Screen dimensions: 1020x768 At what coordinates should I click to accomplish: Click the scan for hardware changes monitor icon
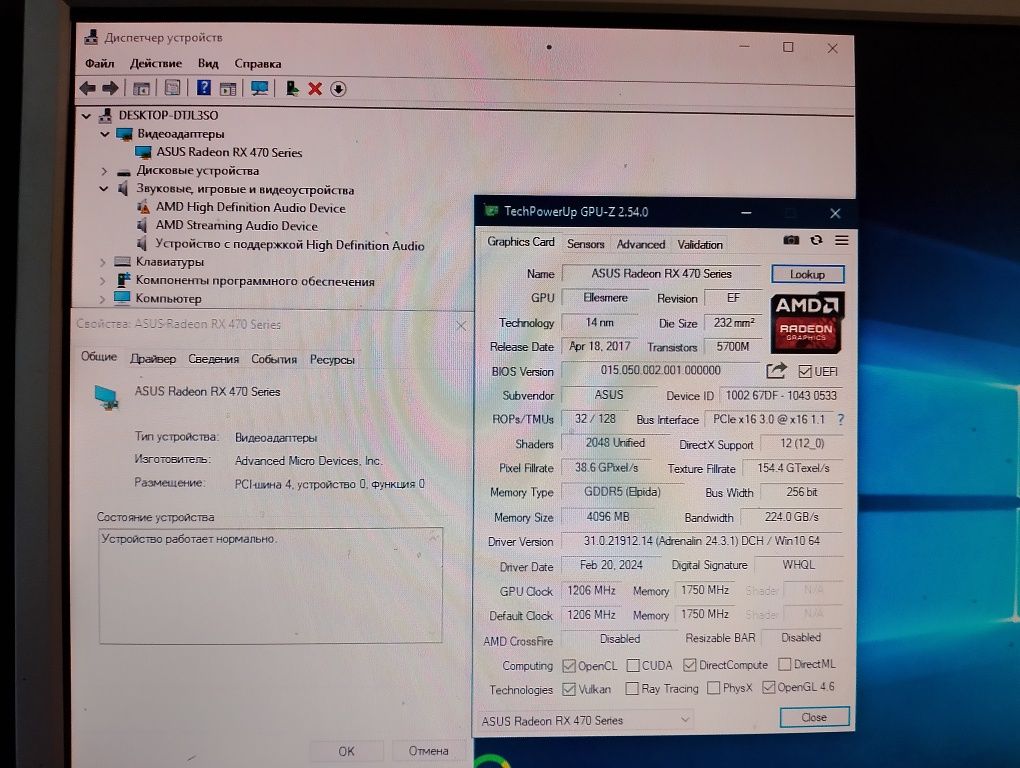click(260, 88)
